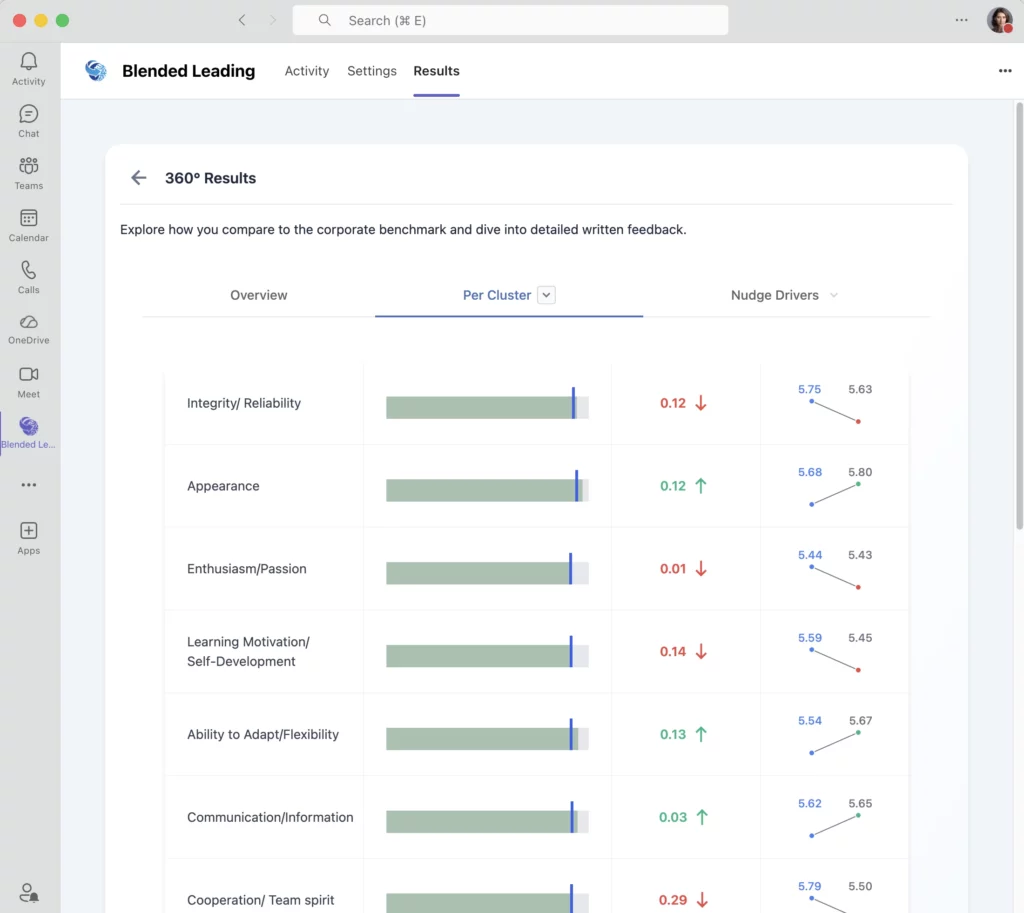Open more options ellipsis in app header
This screenshot has height=913, width=1024.
tap(1005, 71)
